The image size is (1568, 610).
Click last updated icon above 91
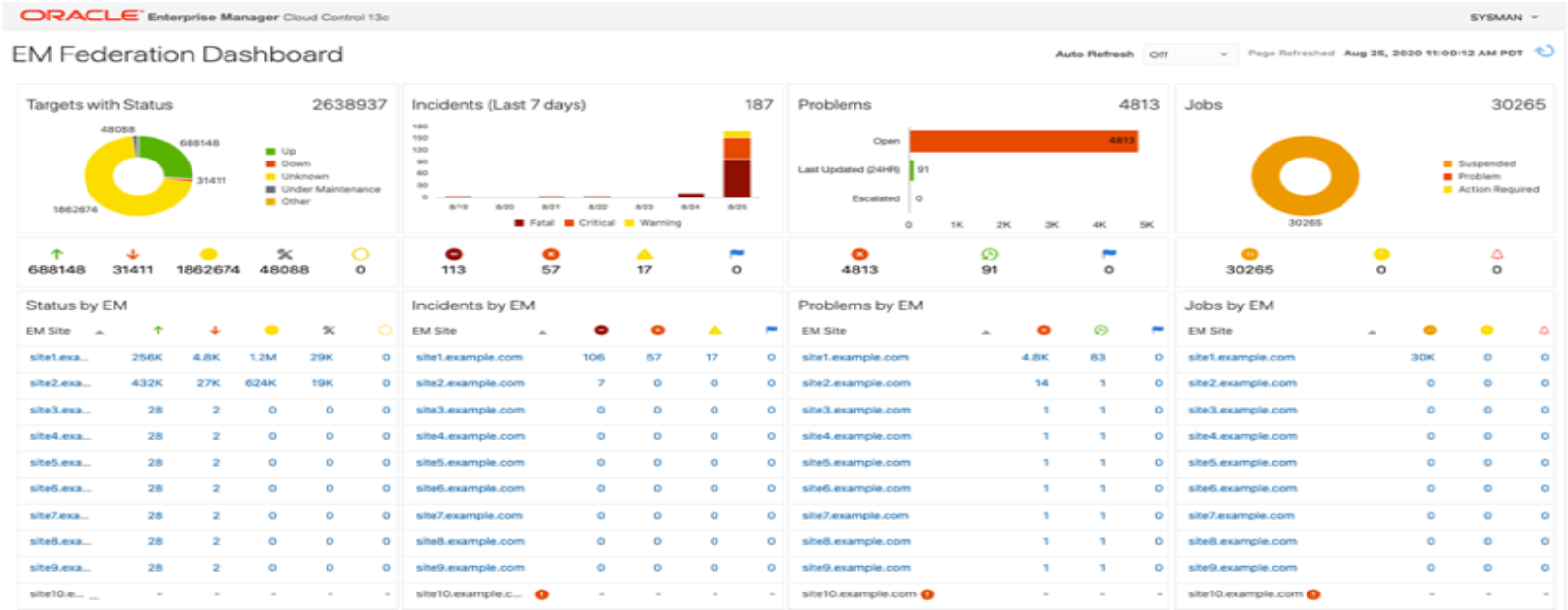(x=990, y=254)
